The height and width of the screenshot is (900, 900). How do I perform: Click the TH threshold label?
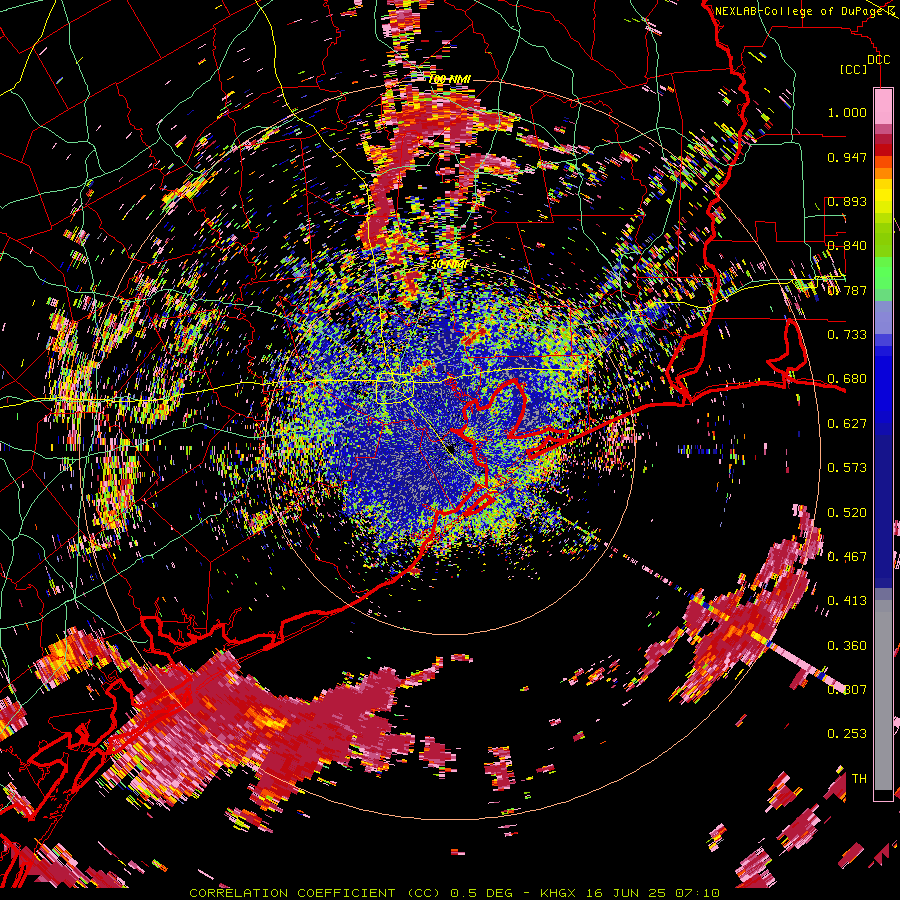point(859,779)
